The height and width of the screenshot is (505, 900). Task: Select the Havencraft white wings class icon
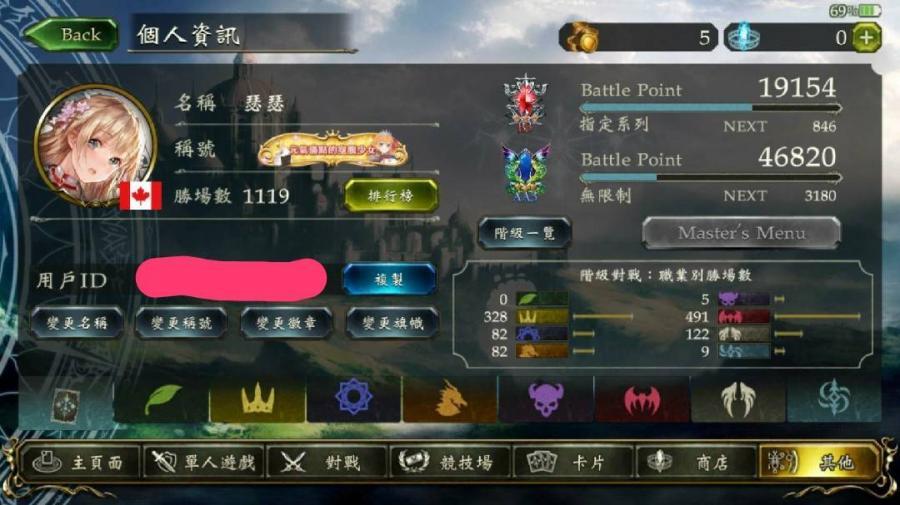[x=738, y=399]
